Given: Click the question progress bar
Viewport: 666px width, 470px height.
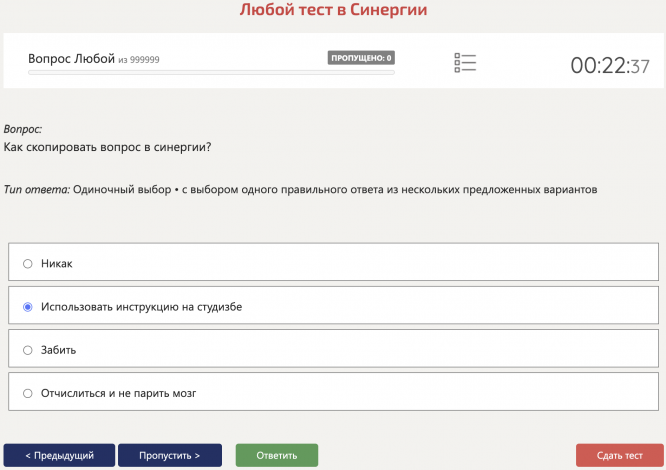Looking at the screenshot, I should click(x=211, y=73).
